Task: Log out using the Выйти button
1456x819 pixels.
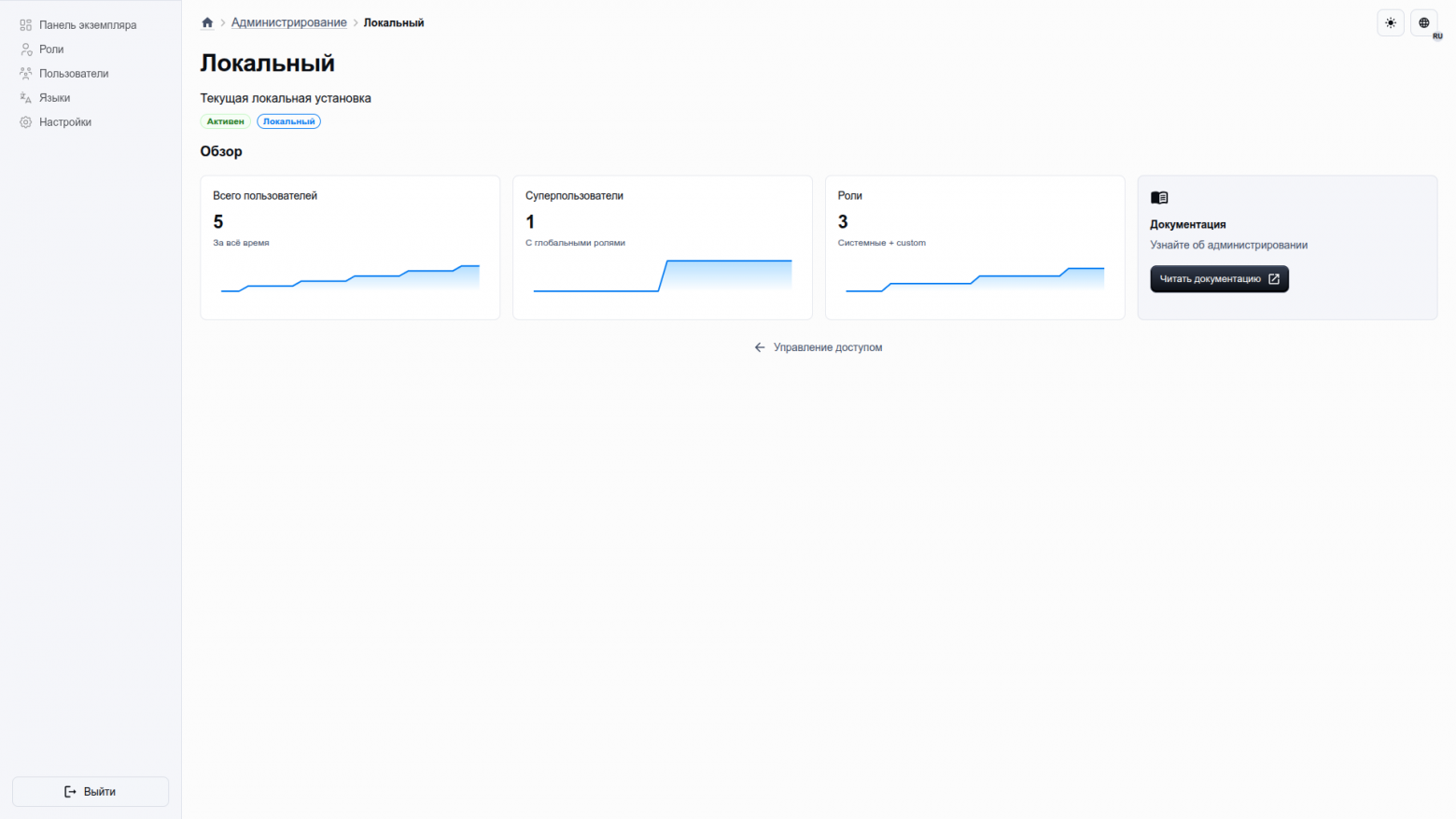Action: (x=91, y=791)
